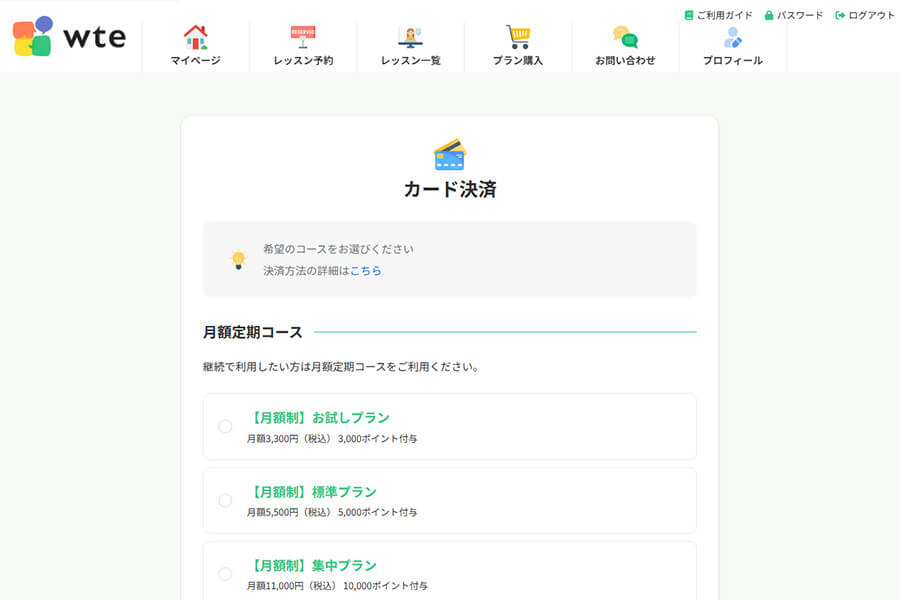Viewport: 900px width, 600px height.
Task: Click the green guide icon beside ご利用ガイド
Action: click(x=687, y=14)
